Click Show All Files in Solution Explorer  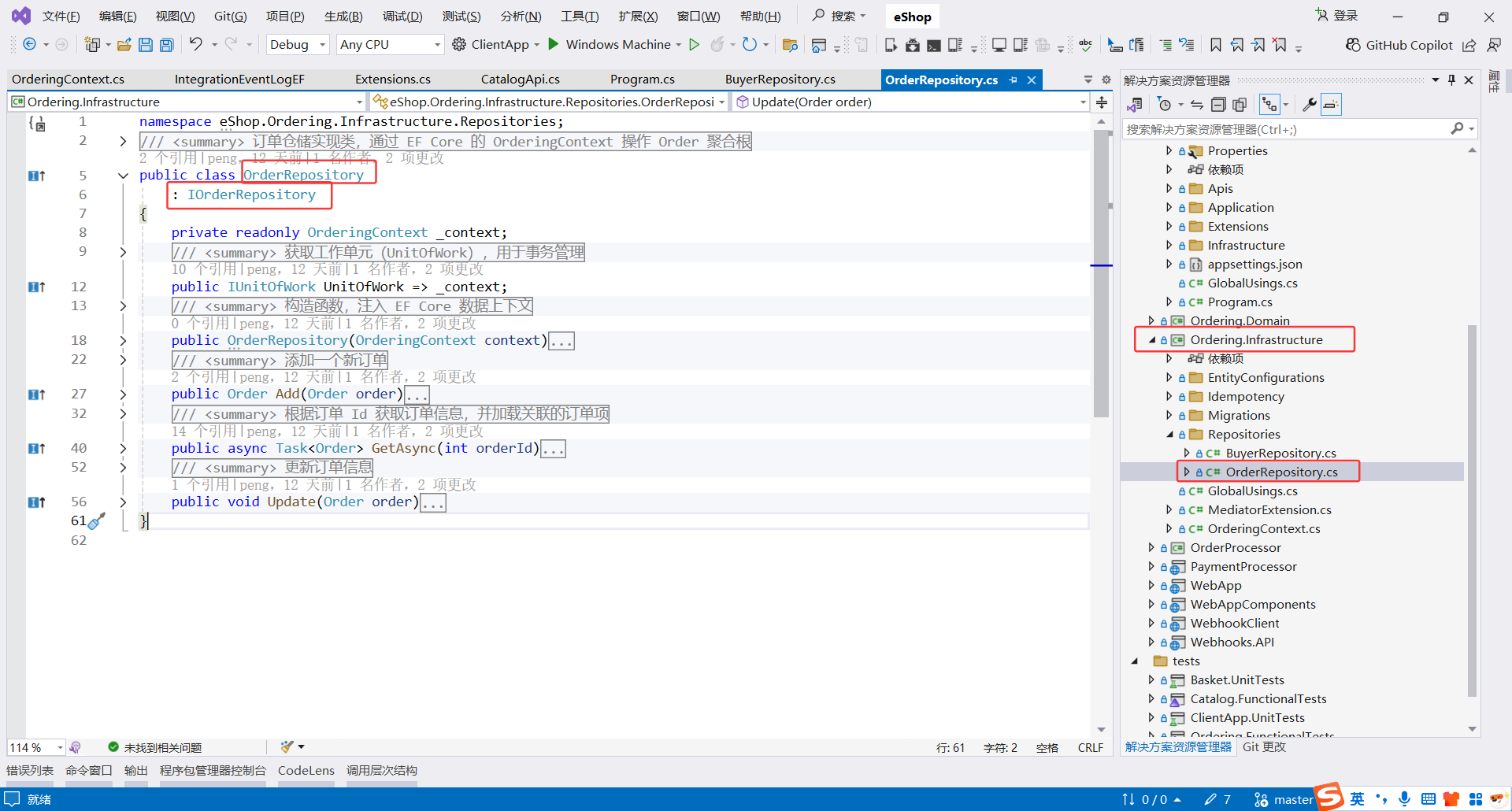tap(1240, 105)
